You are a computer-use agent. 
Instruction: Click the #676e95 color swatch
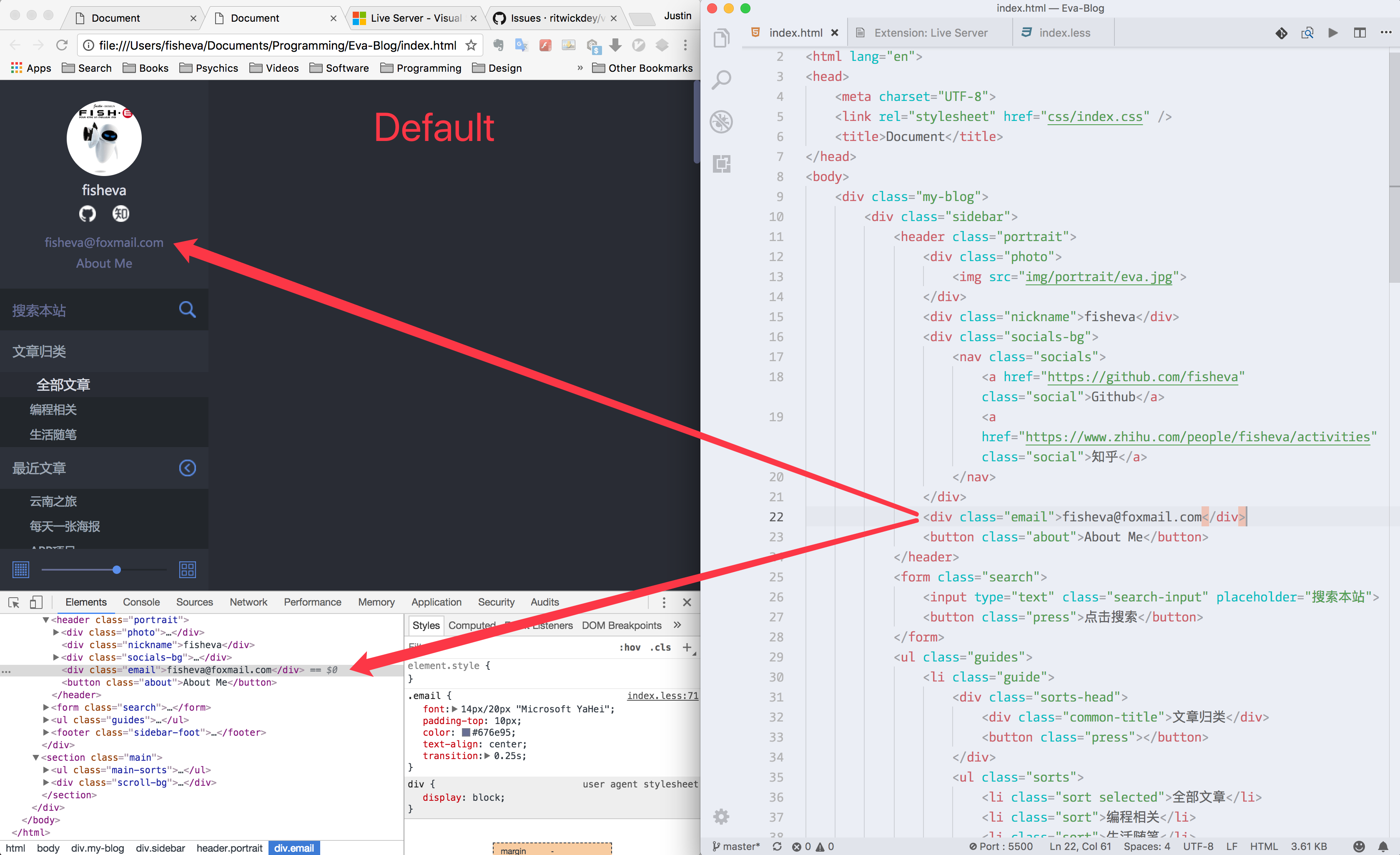tap(466, 732)
